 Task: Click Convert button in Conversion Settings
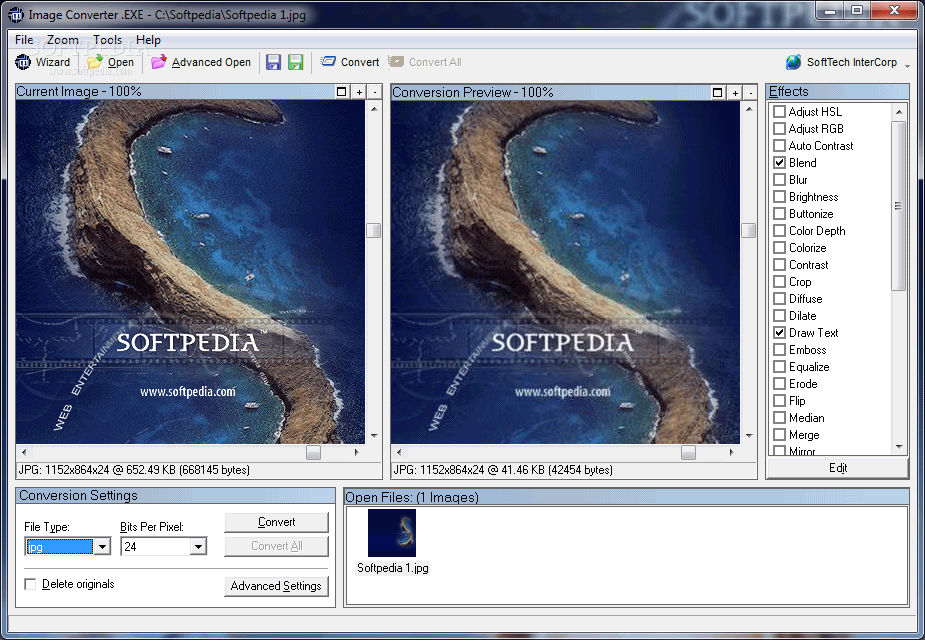(276, 522)
